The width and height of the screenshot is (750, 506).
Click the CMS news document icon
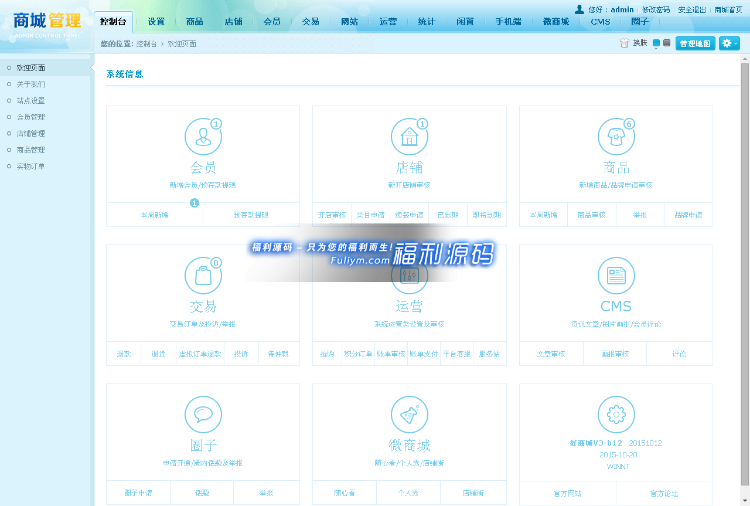pos(616,275)
